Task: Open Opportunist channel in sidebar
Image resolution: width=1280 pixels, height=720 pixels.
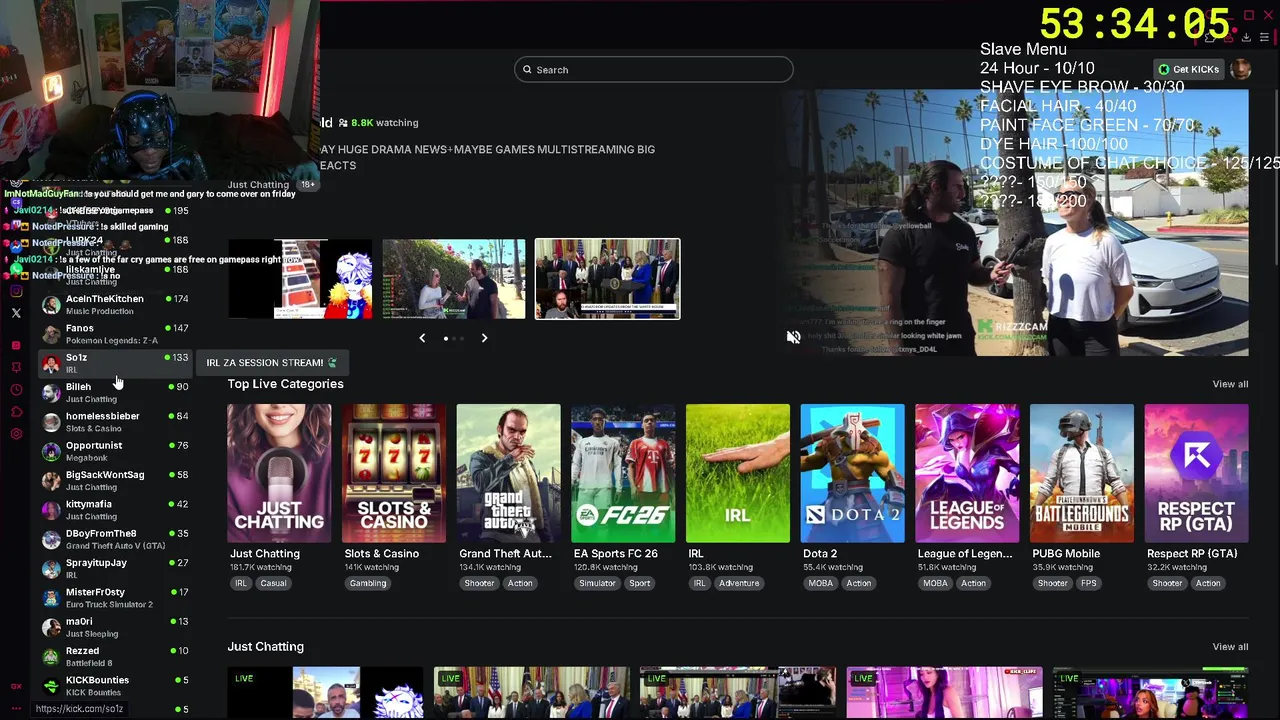Action: pyautogui.click(x=115, y=451)
